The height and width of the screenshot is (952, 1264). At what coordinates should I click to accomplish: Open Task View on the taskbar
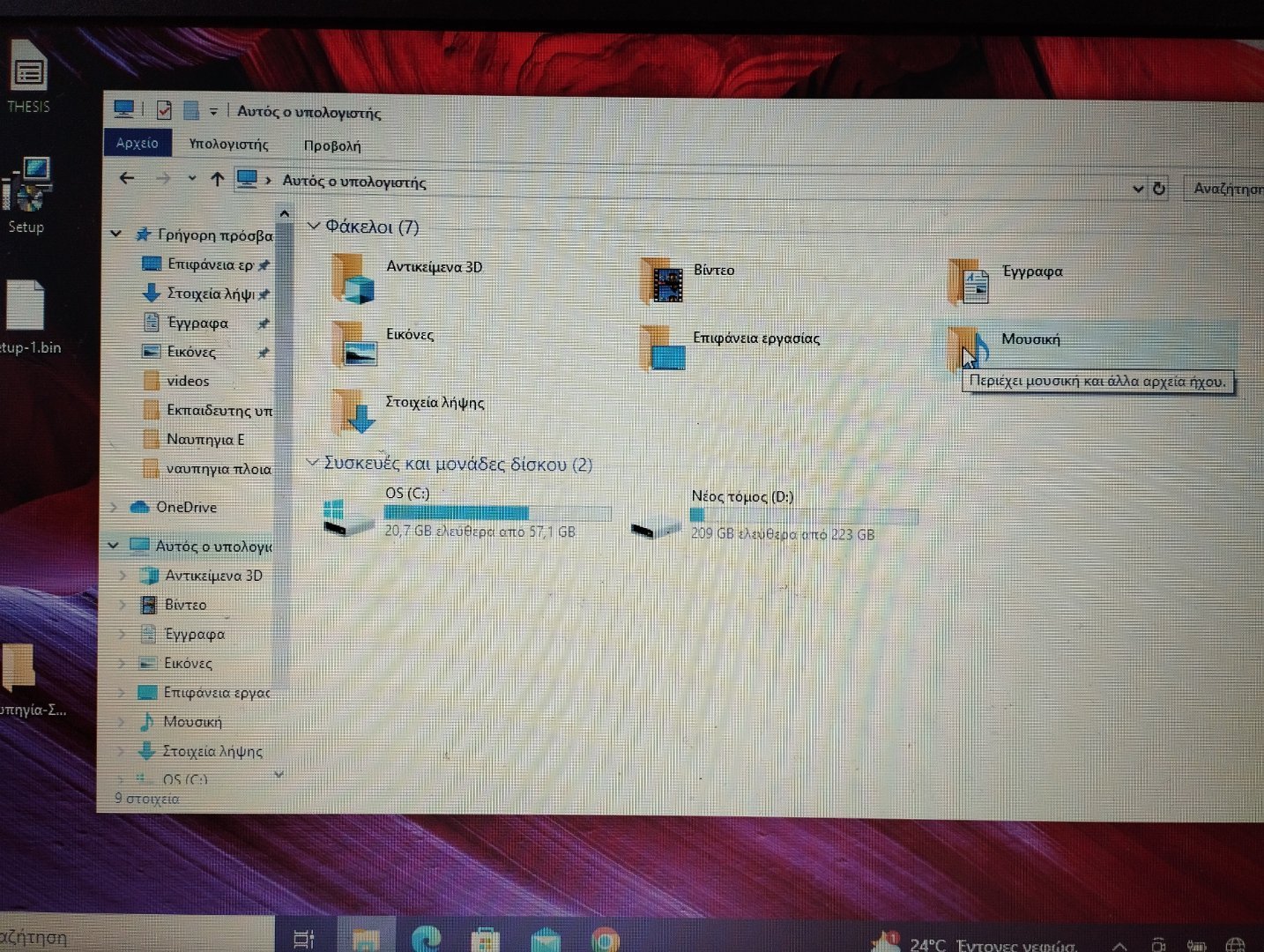pos(304,940)
